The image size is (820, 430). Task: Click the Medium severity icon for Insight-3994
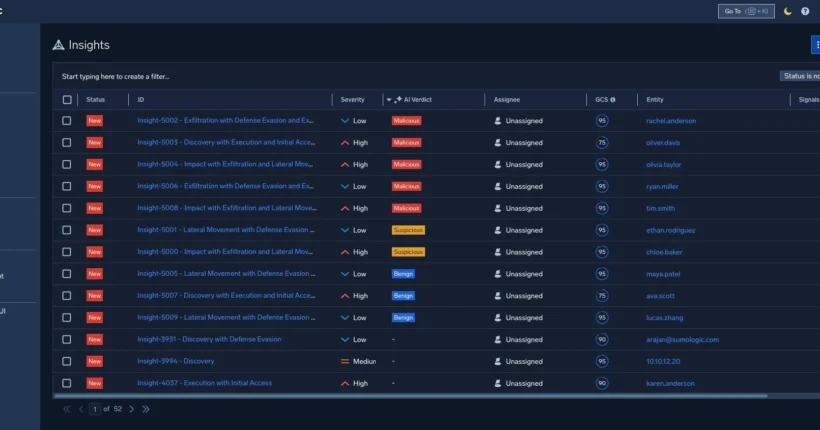(x=345, y=361)
